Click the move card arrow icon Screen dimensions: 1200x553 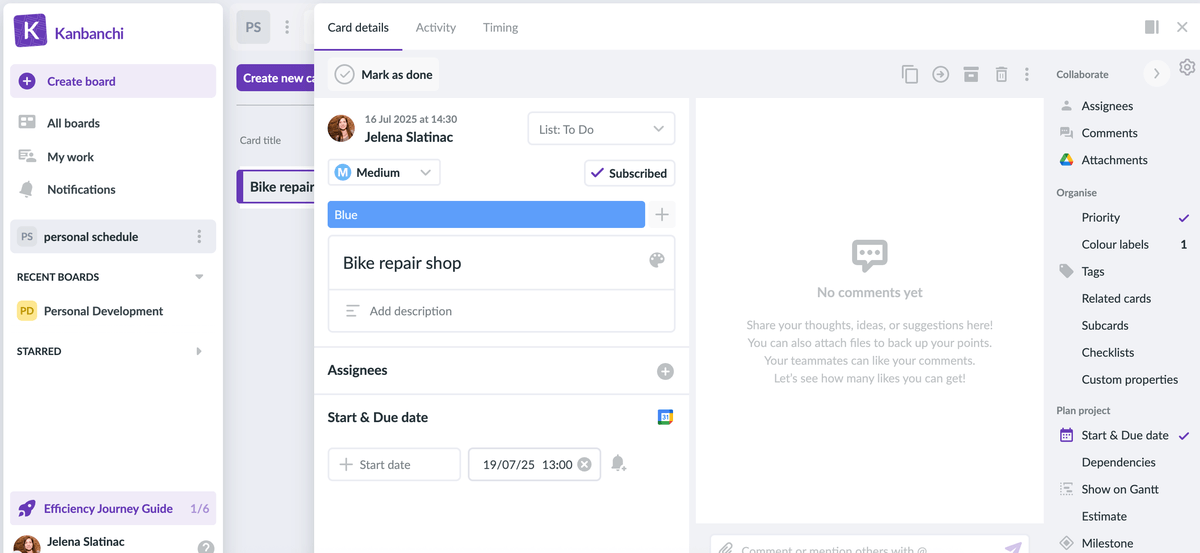(940, 74)
